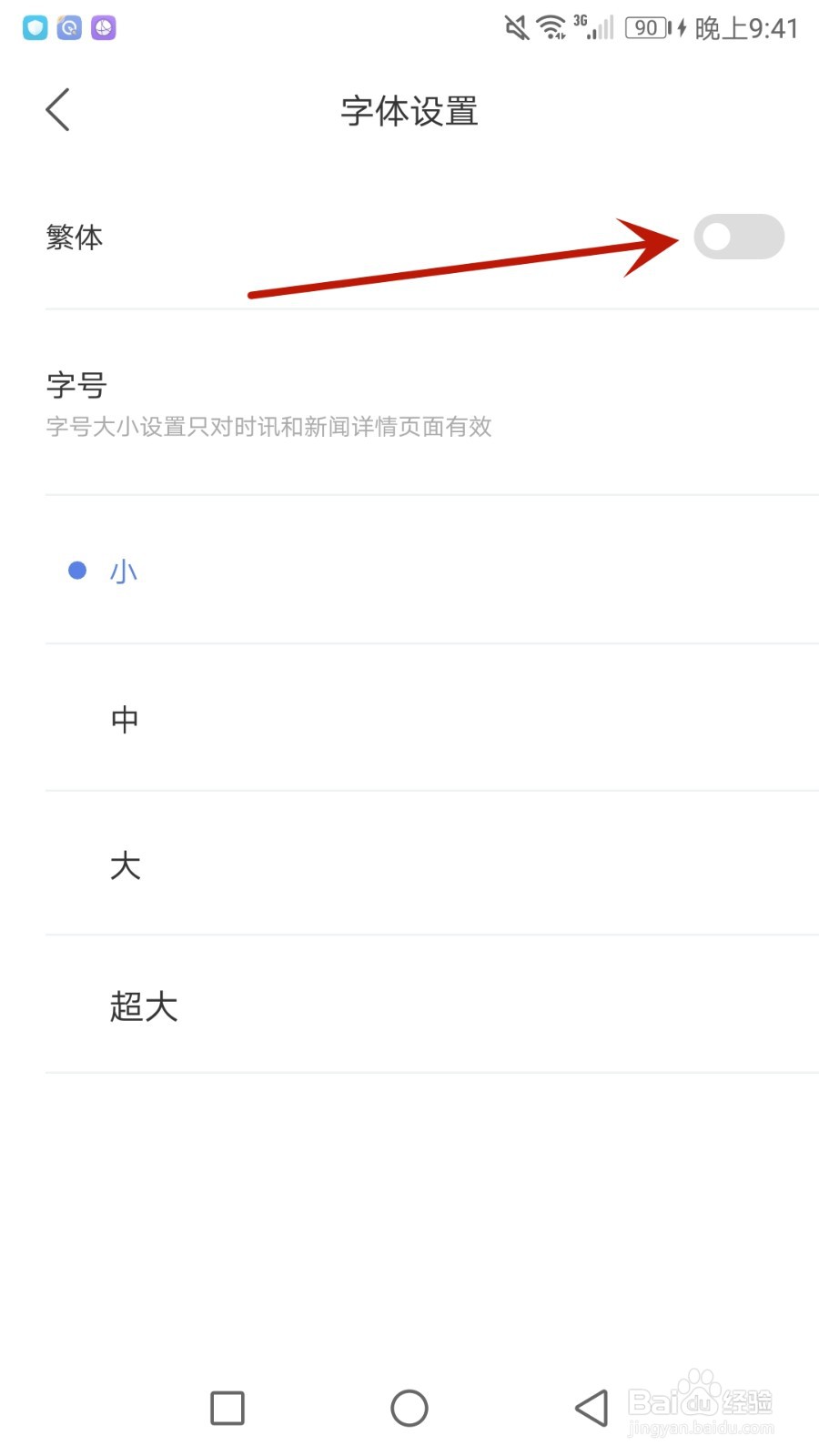Tap the back arrow in header
Viewport: 819px width, 1456px height.
(58, 110)
